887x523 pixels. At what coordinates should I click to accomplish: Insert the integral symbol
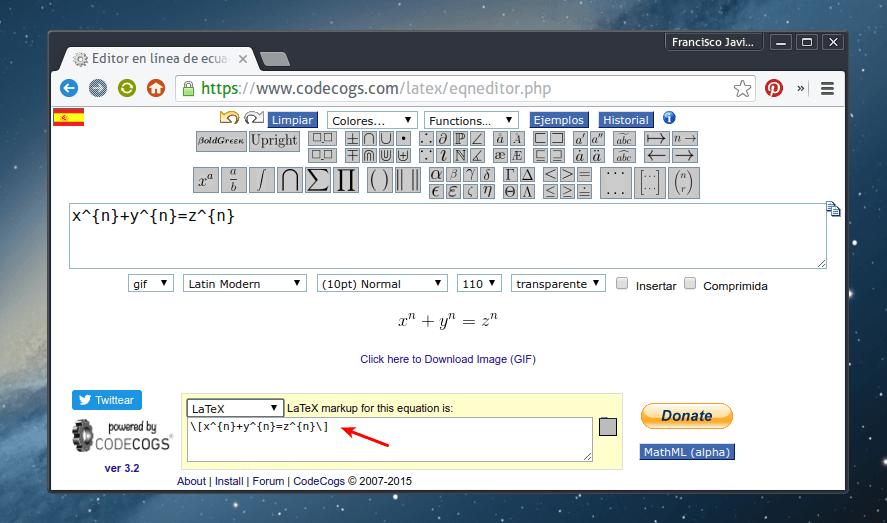coord(261,180)
